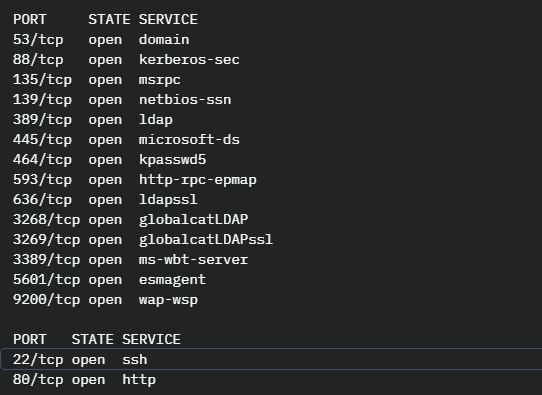Click the second STATE SERVICE header line
The image size is (542, 395).
[97, 339]
